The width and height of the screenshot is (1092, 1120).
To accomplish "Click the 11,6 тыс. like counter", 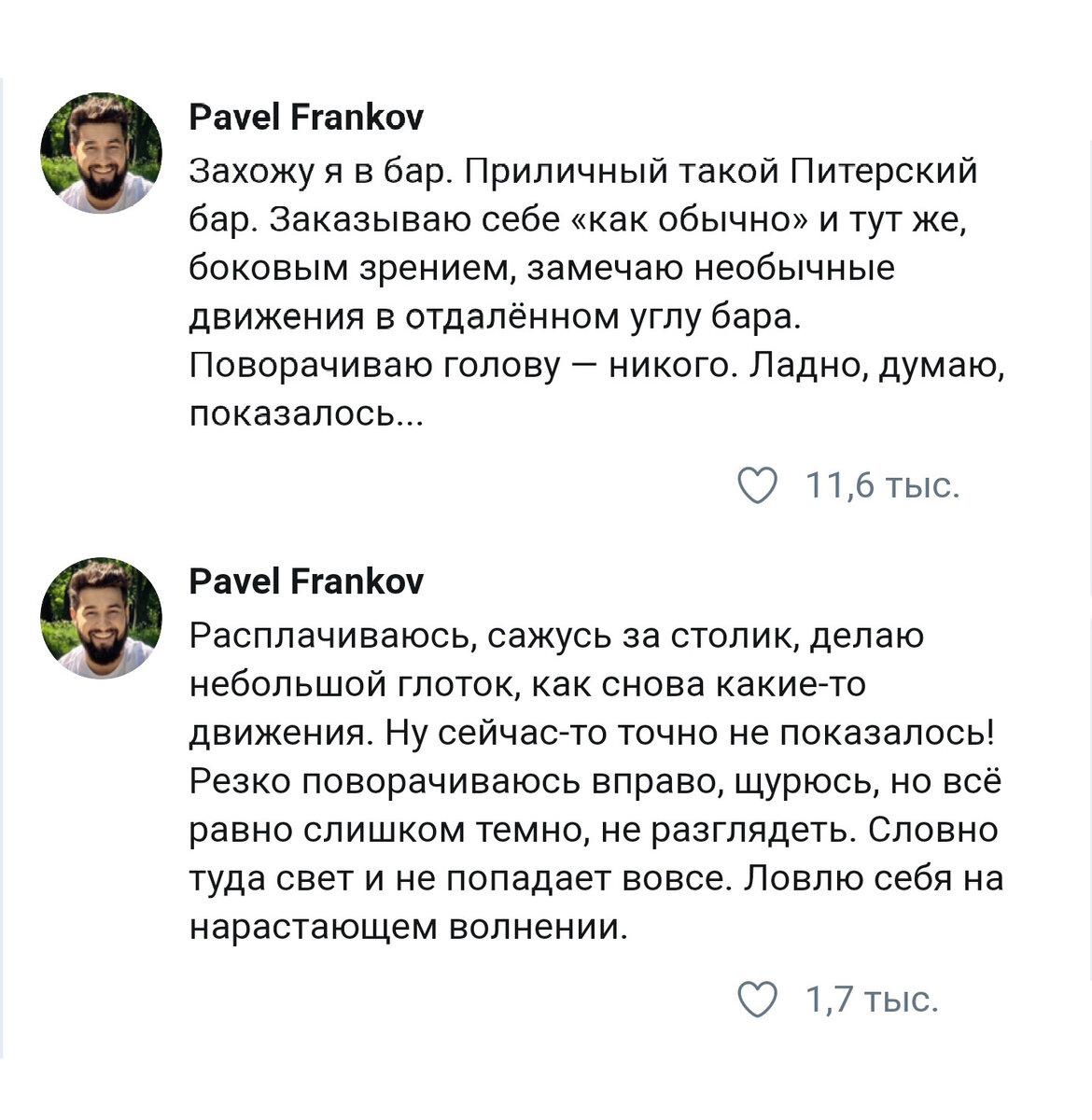I will [883, 486].
